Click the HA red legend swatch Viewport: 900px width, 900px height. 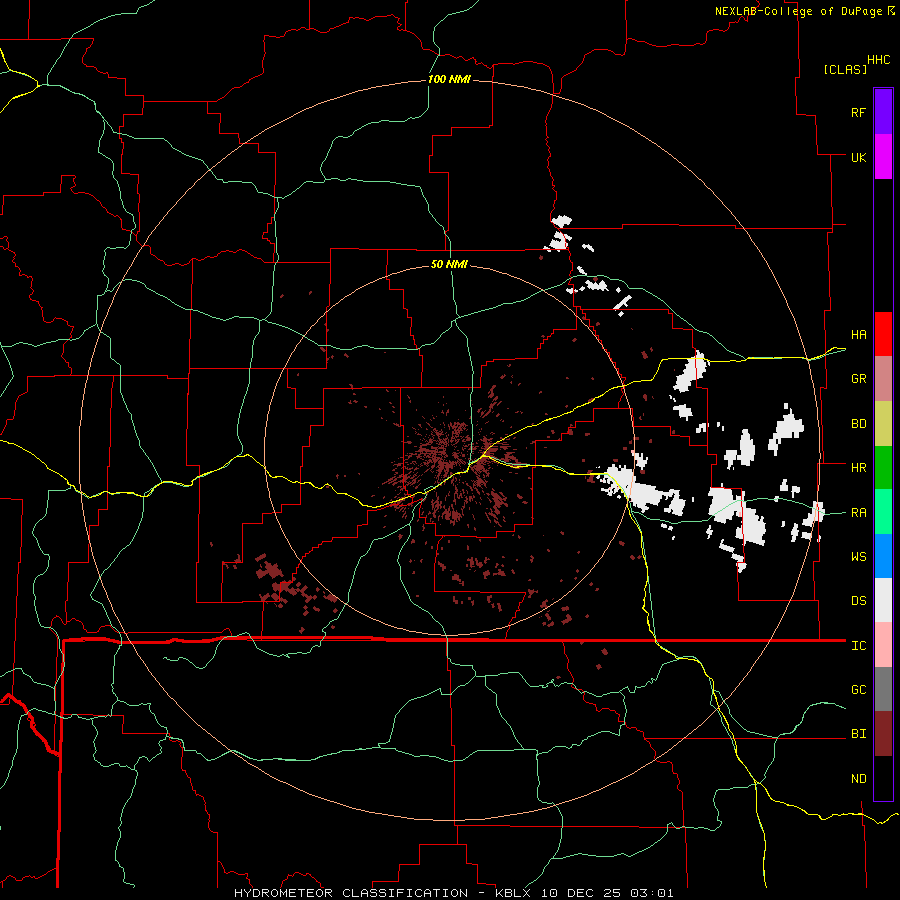883,334
